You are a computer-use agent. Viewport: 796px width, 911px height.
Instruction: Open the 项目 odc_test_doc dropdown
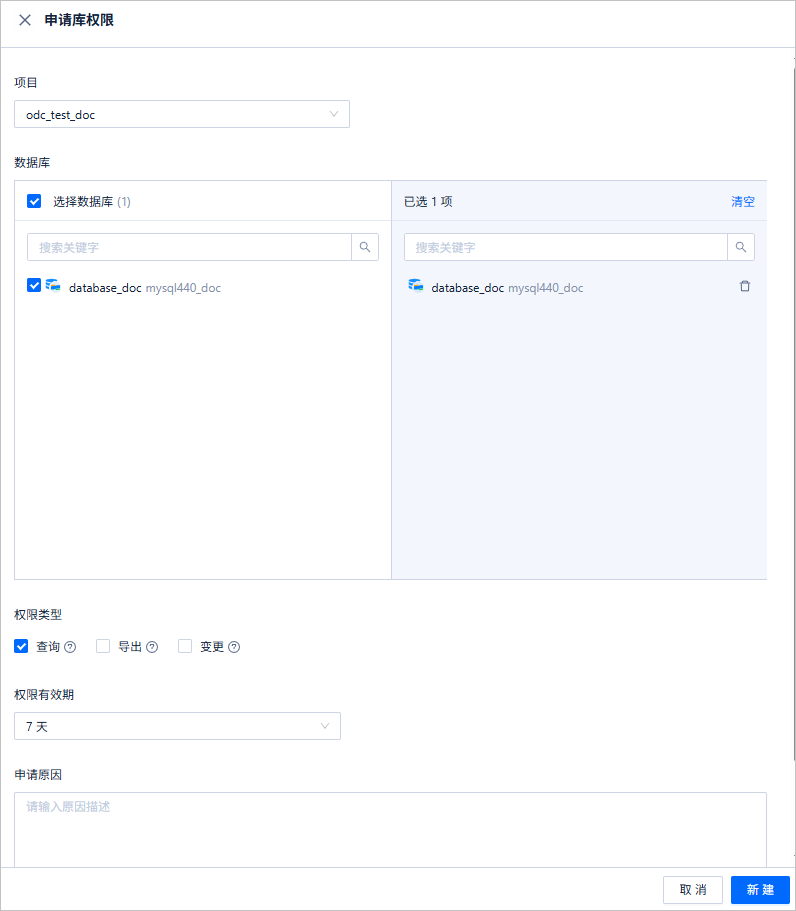tap(182, 114)
